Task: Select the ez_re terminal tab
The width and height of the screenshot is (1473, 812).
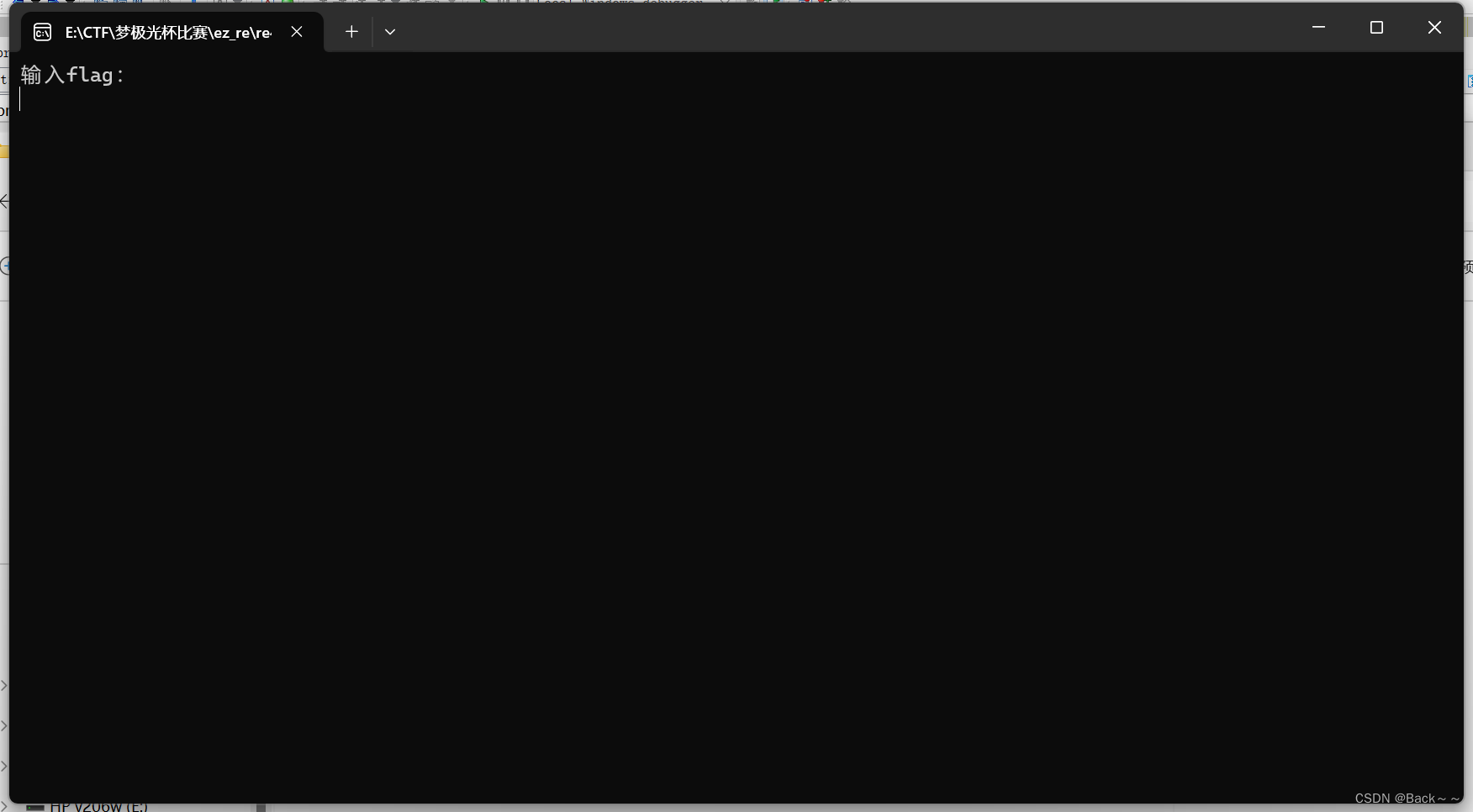Action: point(172,32)
